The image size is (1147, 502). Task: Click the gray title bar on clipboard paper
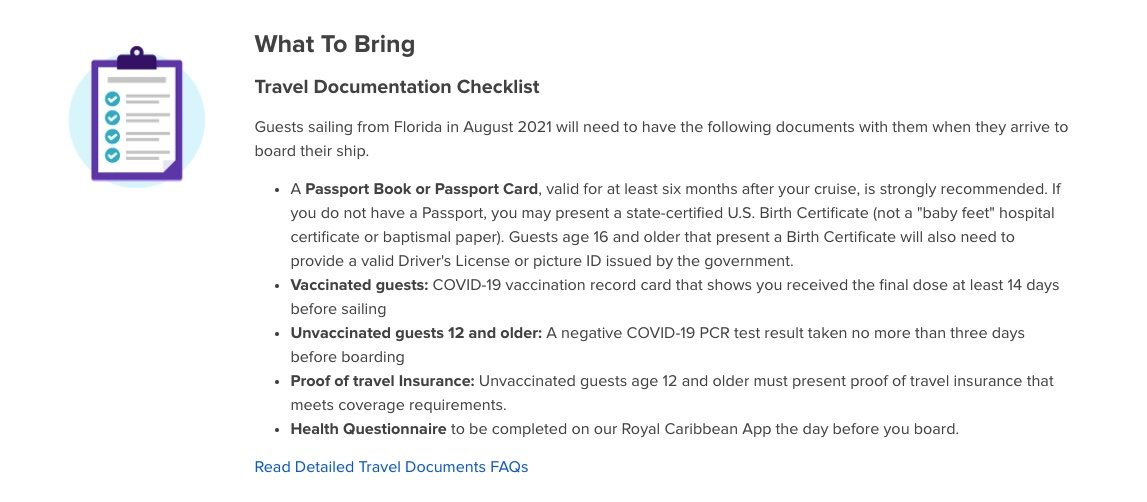point(137,79)
